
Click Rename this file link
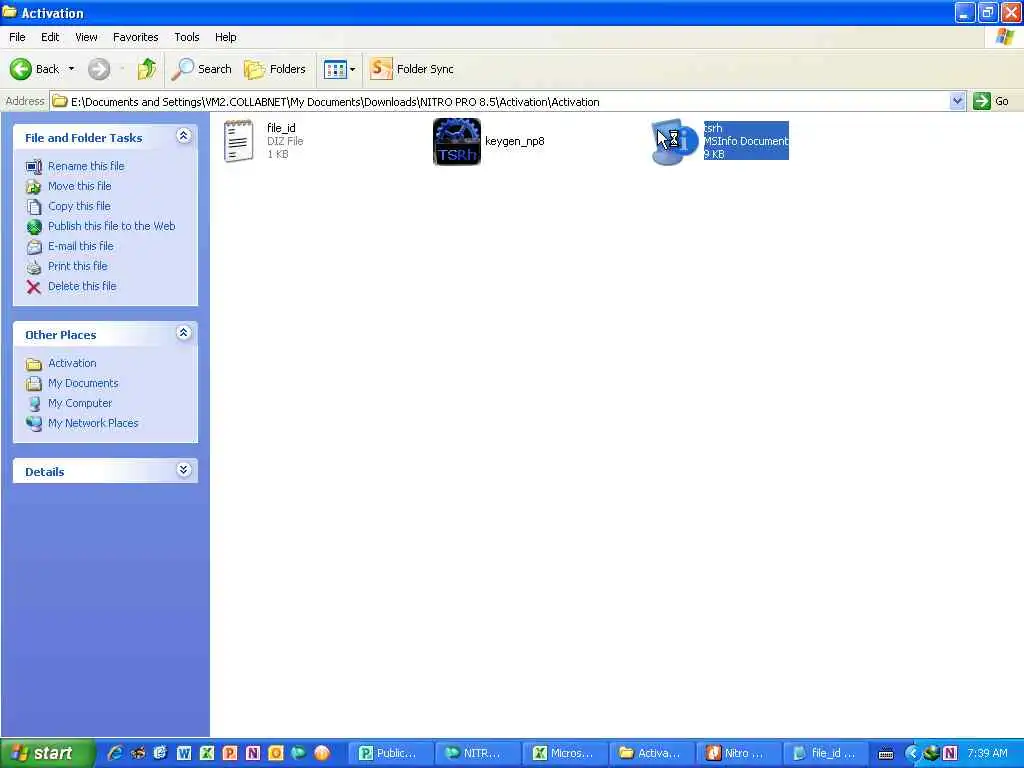86,166
